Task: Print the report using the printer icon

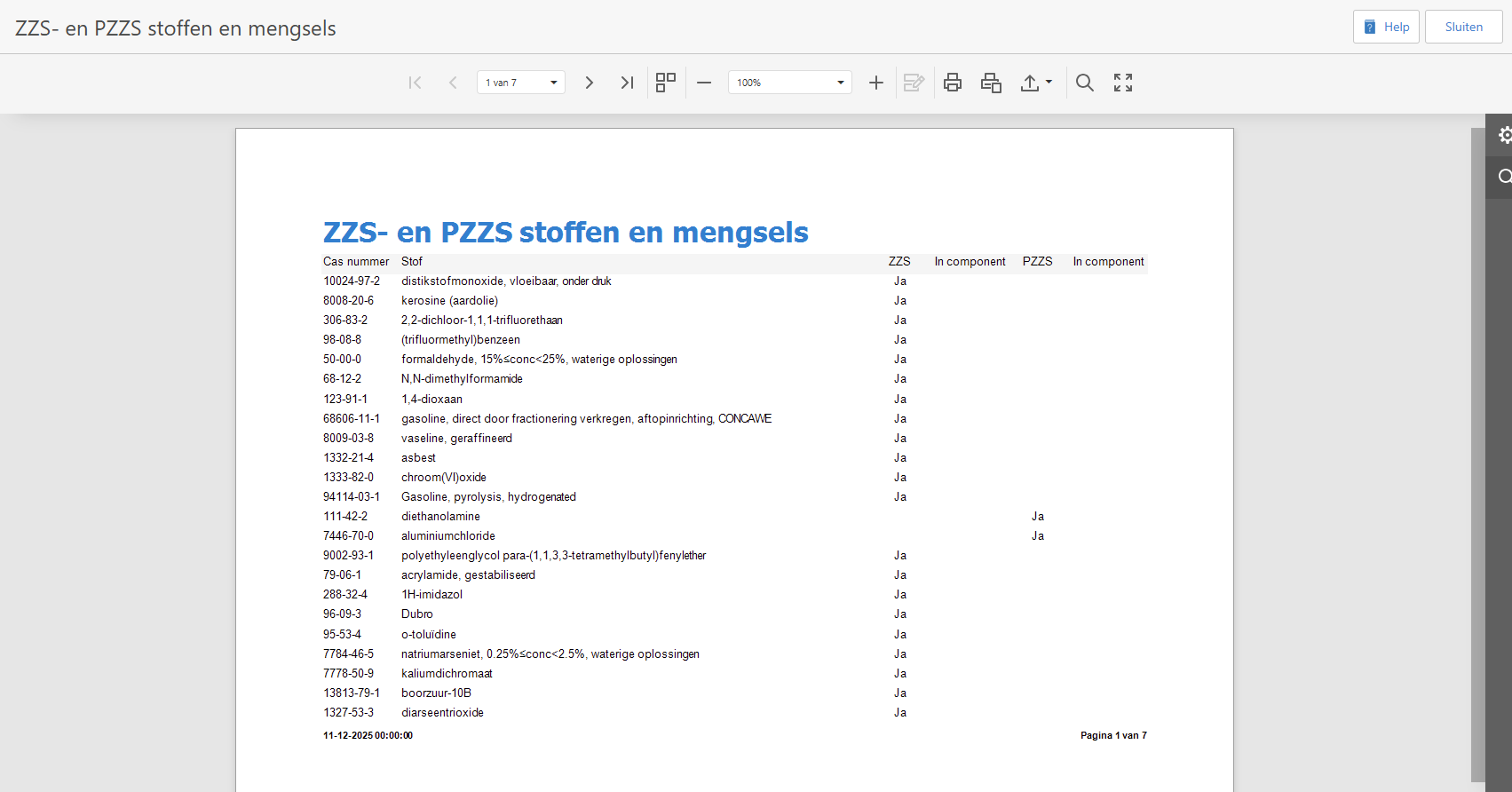Action: click(953, 83)
